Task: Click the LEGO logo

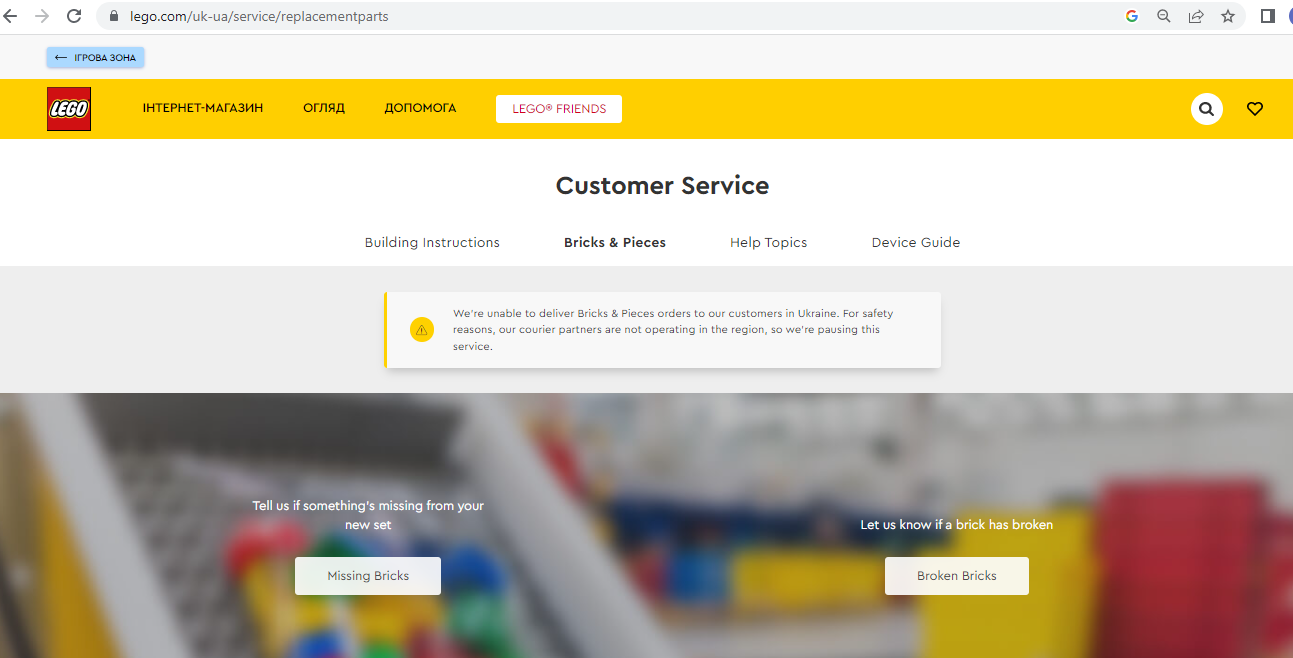Action: click(69, 109)
